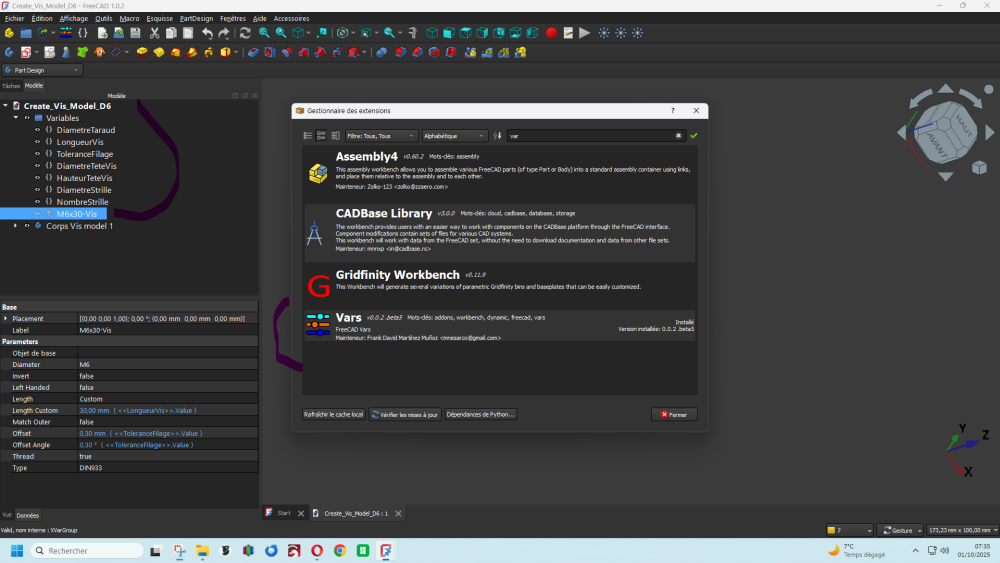Open the Fichier menu
Screen dimensions: 1000x563
[14, 18]
